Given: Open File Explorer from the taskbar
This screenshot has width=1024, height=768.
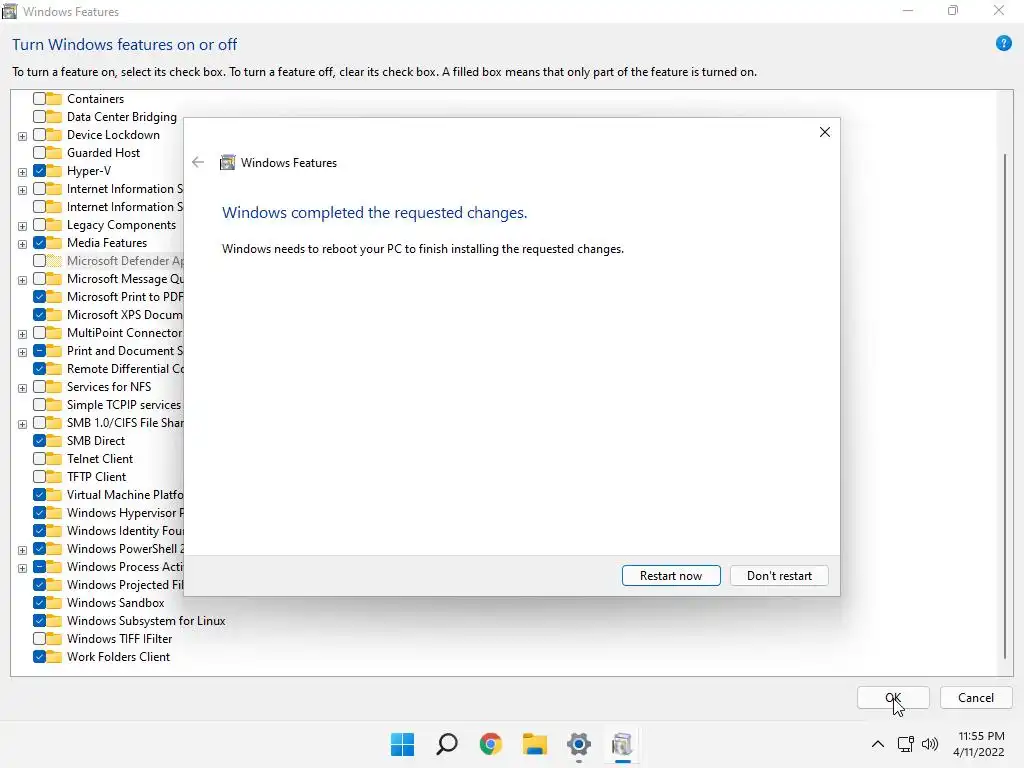Looking at the screenshot, I should click(x=534, y=744).
